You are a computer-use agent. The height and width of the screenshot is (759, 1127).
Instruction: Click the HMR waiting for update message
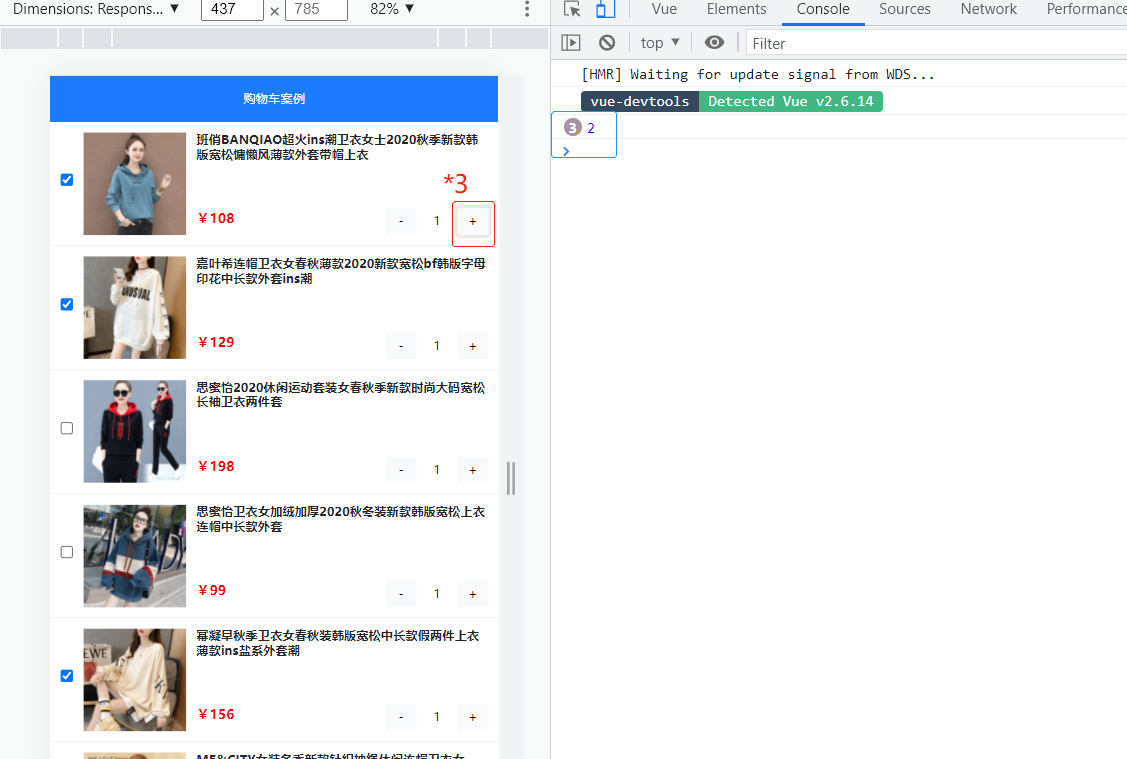758,74
